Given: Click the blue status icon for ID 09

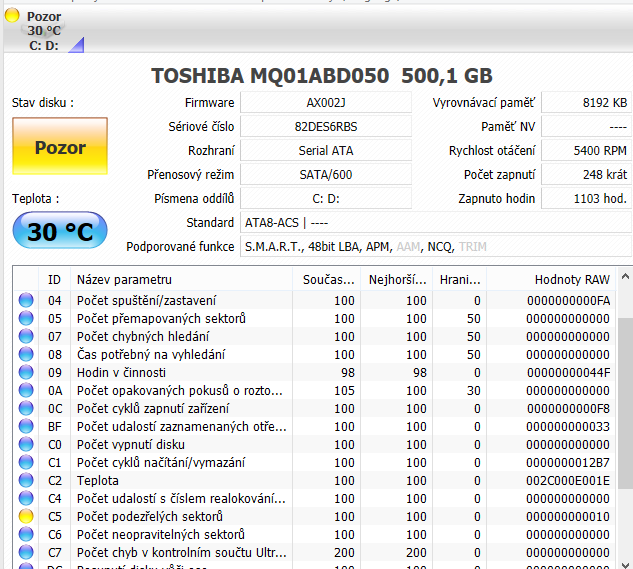Looking at the screenshot, I should (x=26, y=372).
